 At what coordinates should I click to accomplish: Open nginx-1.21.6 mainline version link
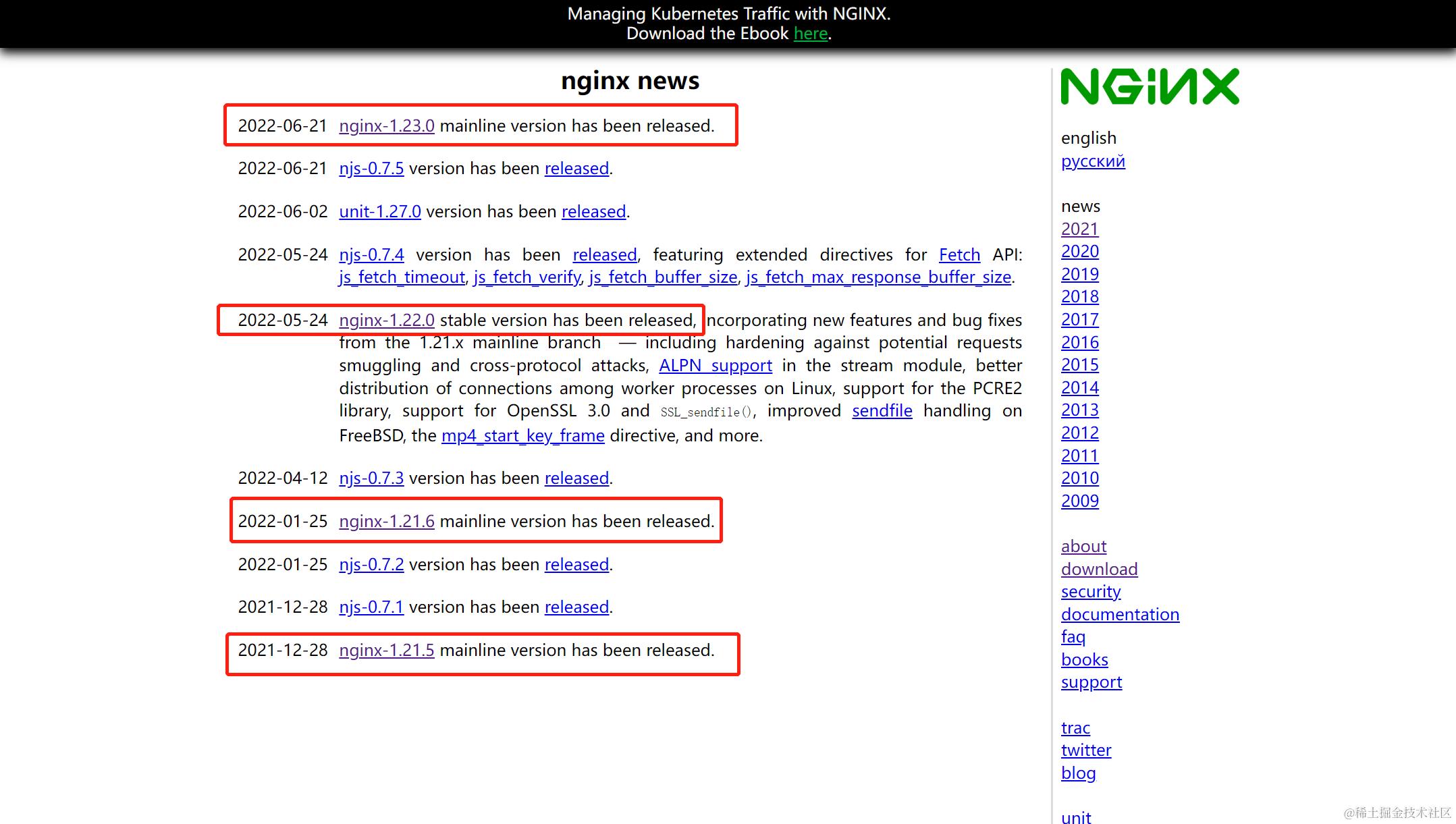pos(386,522)
